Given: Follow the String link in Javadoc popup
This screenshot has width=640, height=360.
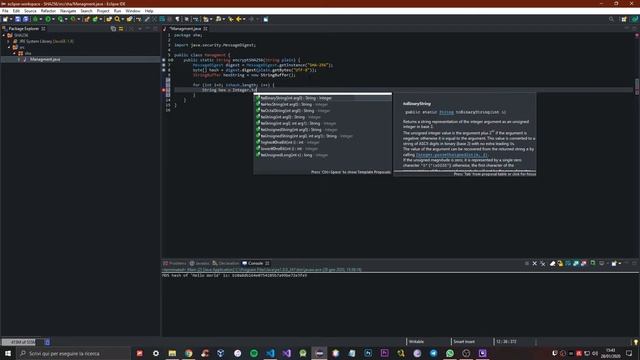Looking at the screenshot, I should click(446, 112).
